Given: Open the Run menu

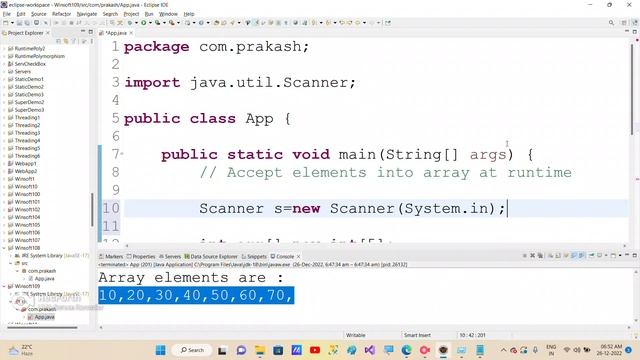Looking at the screenshot, I should [149, 14].
